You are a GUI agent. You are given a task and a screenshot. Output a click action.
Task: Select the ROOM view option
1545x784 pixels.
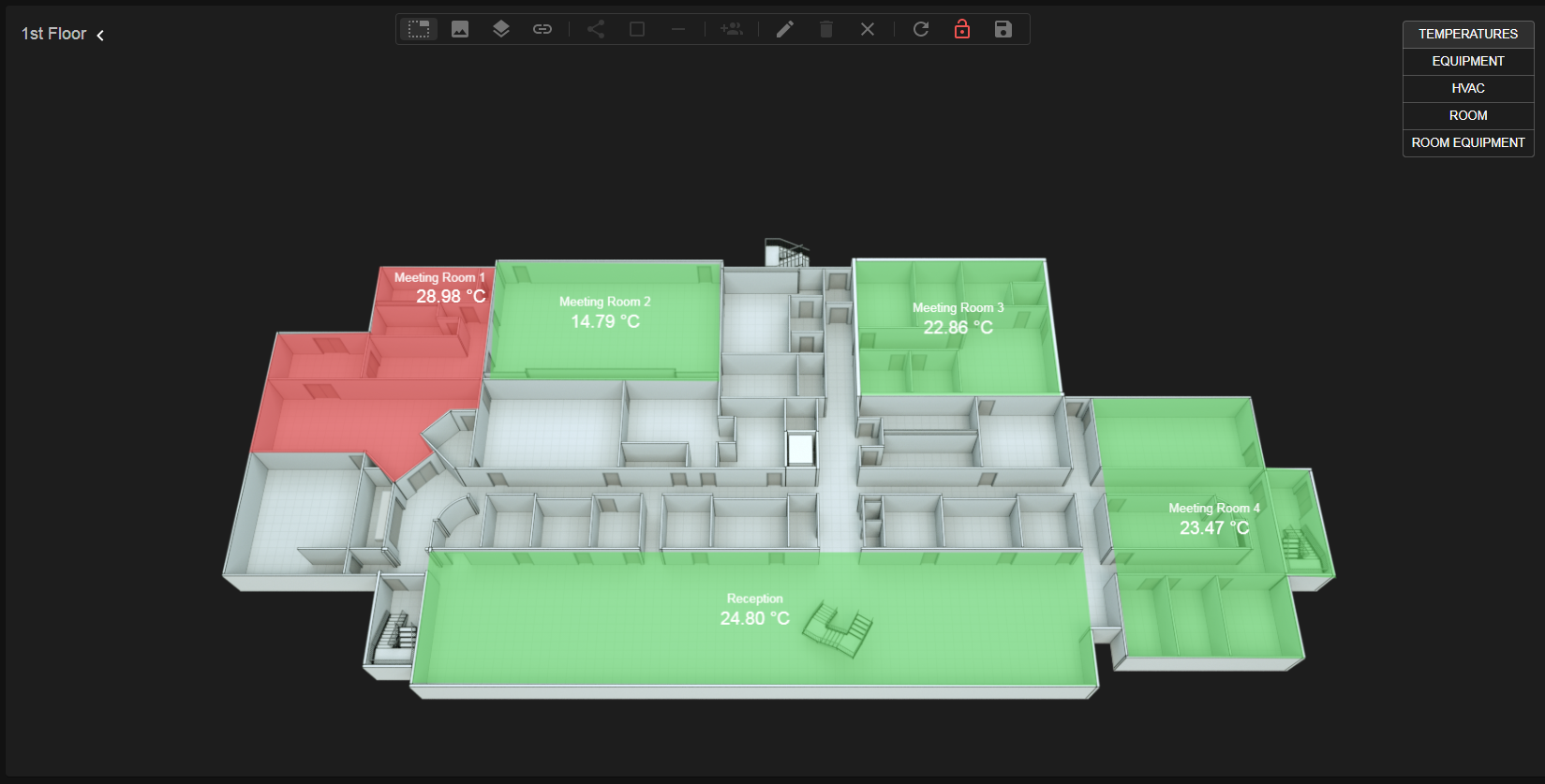tap(1467, 115)
